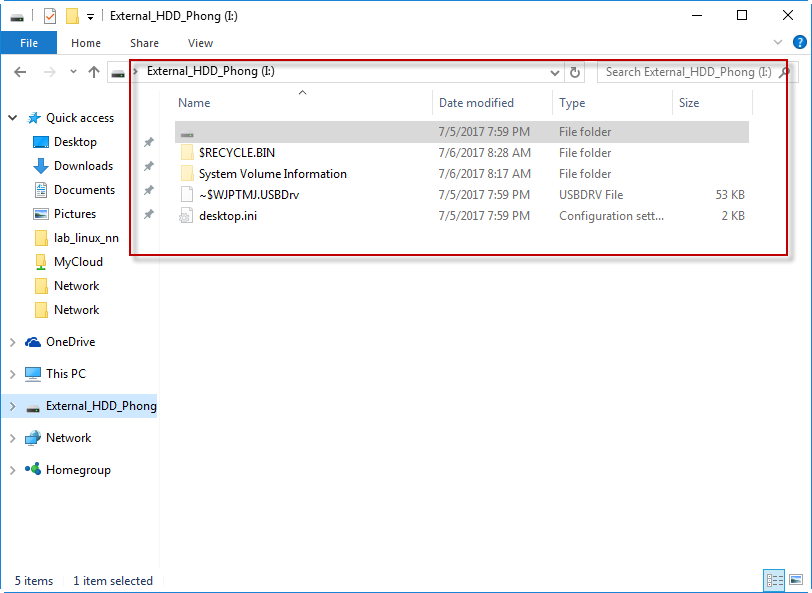Select This PC in navigation pane
The width and height of the screenshot is (812, 593).
66,374
